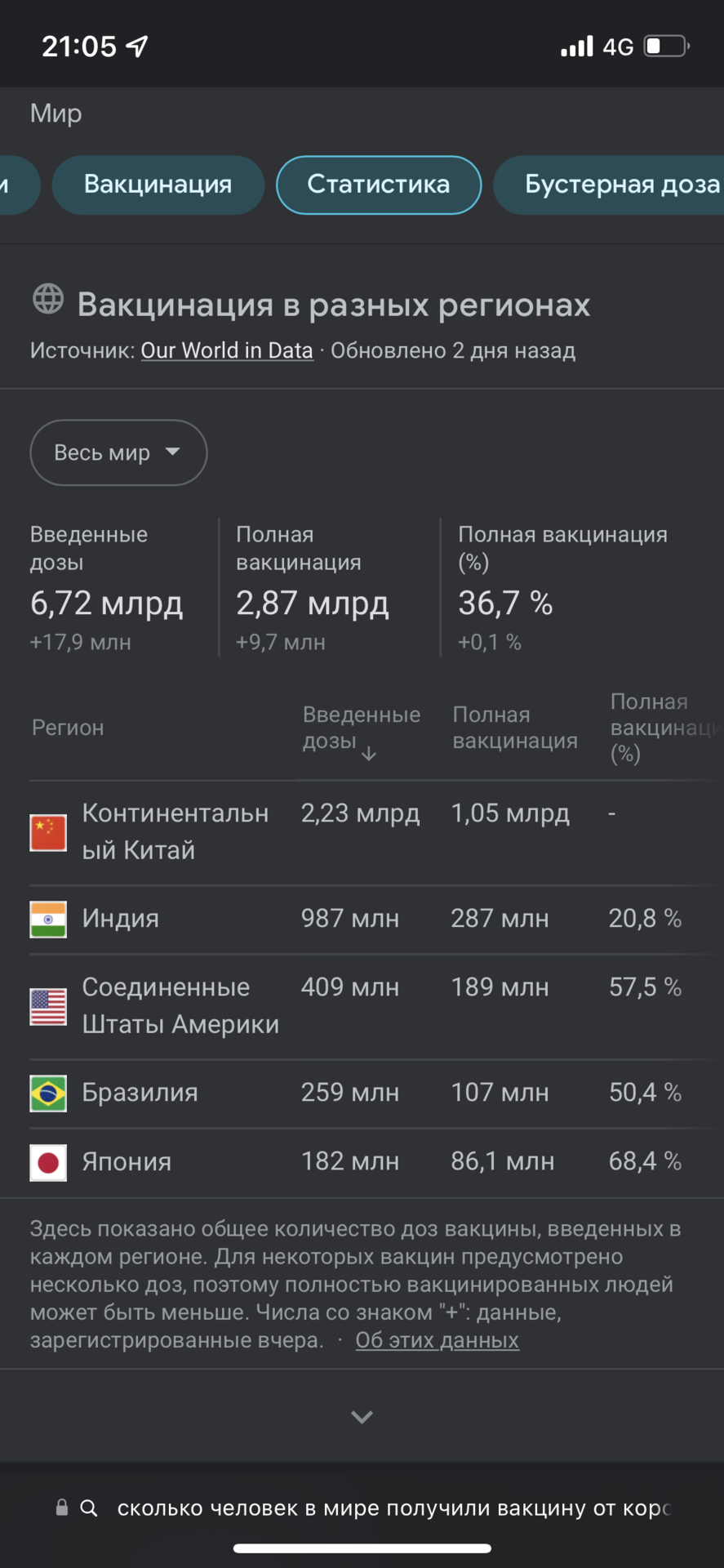Tap the United States flag icon
The height and width of the screenshot is (1568, 724).
pos(48,1006)
